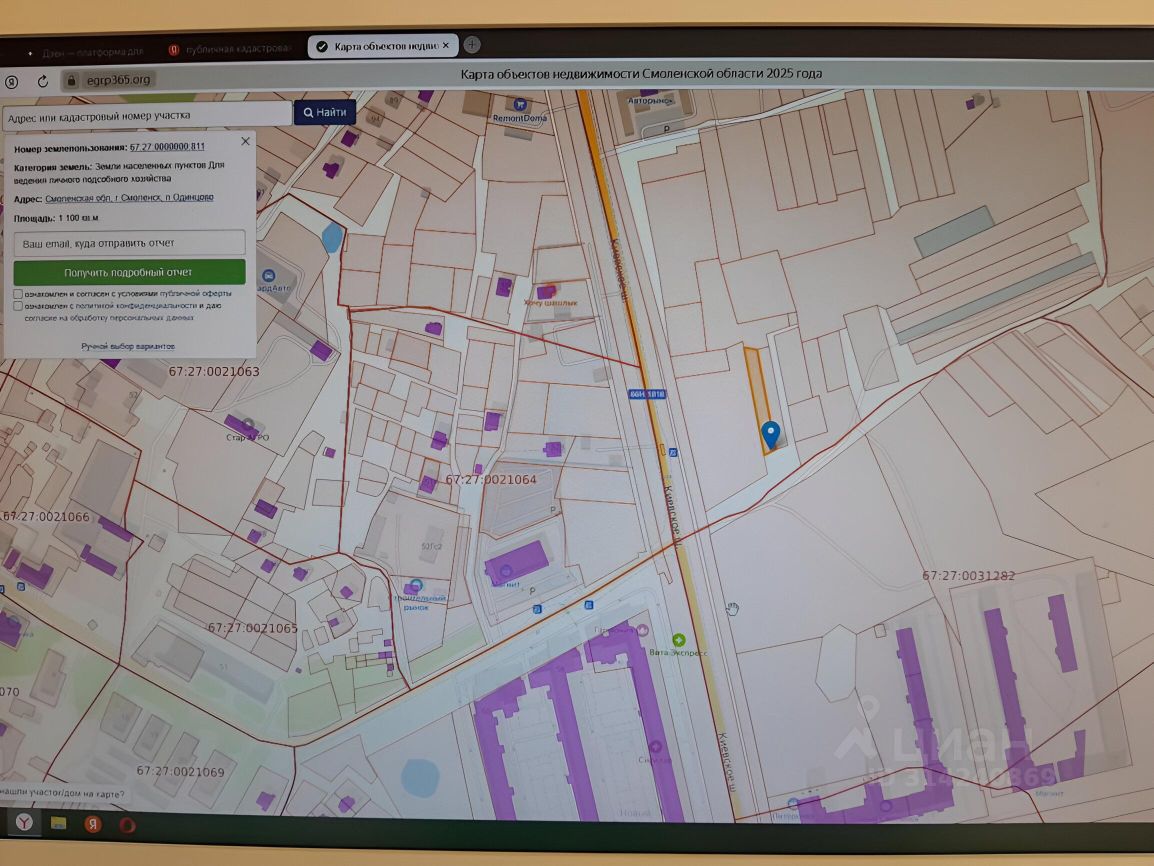Image resolution: width=1154 pixels, height=866 pixels.
Task: Switch to the 'Дзен — платформа для' tab
Action: pos(85,52)
